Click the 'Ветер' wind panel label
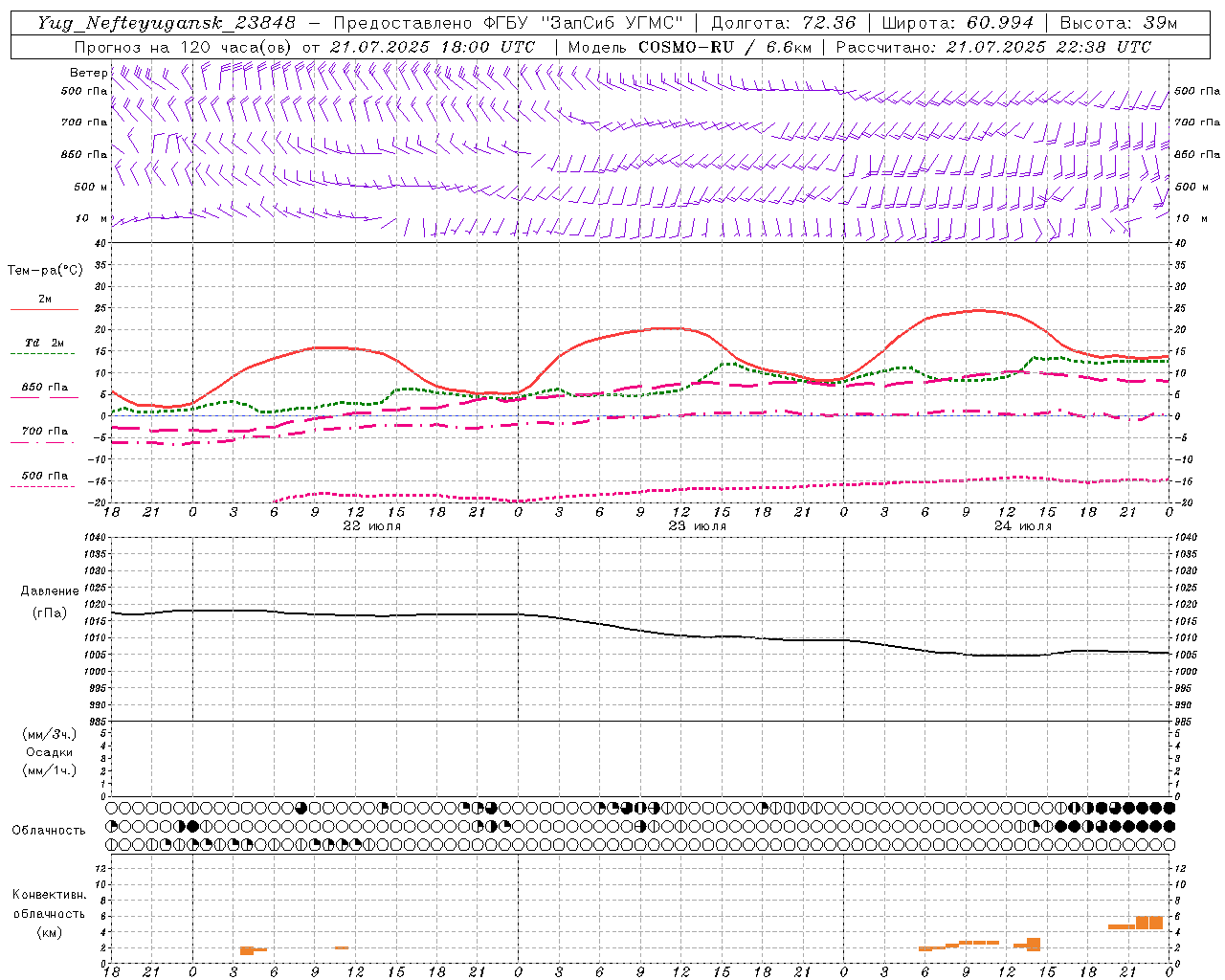1225x980 pixels. tap(88, 73)
